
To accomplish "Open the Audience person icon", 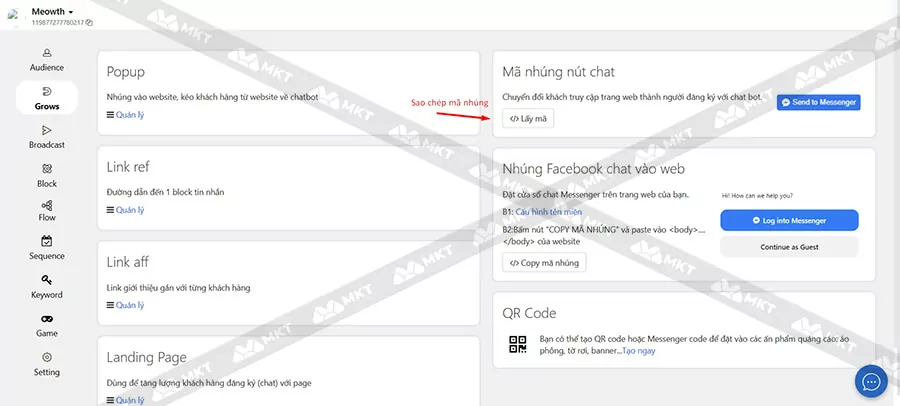I will (x=47, y=53).
